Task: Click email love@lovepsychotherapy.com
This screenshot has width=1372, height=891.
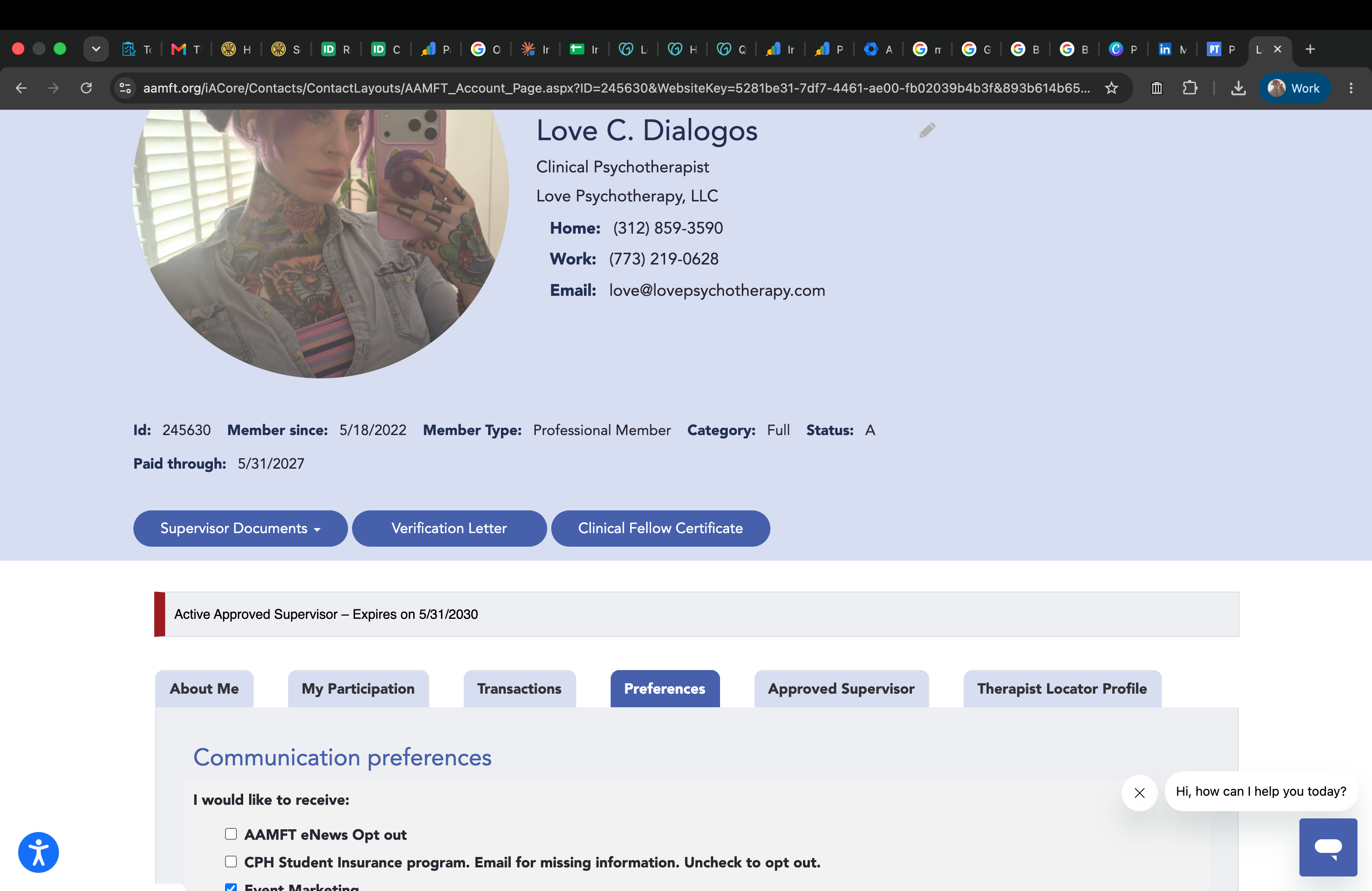Action: tap(717, 290)
